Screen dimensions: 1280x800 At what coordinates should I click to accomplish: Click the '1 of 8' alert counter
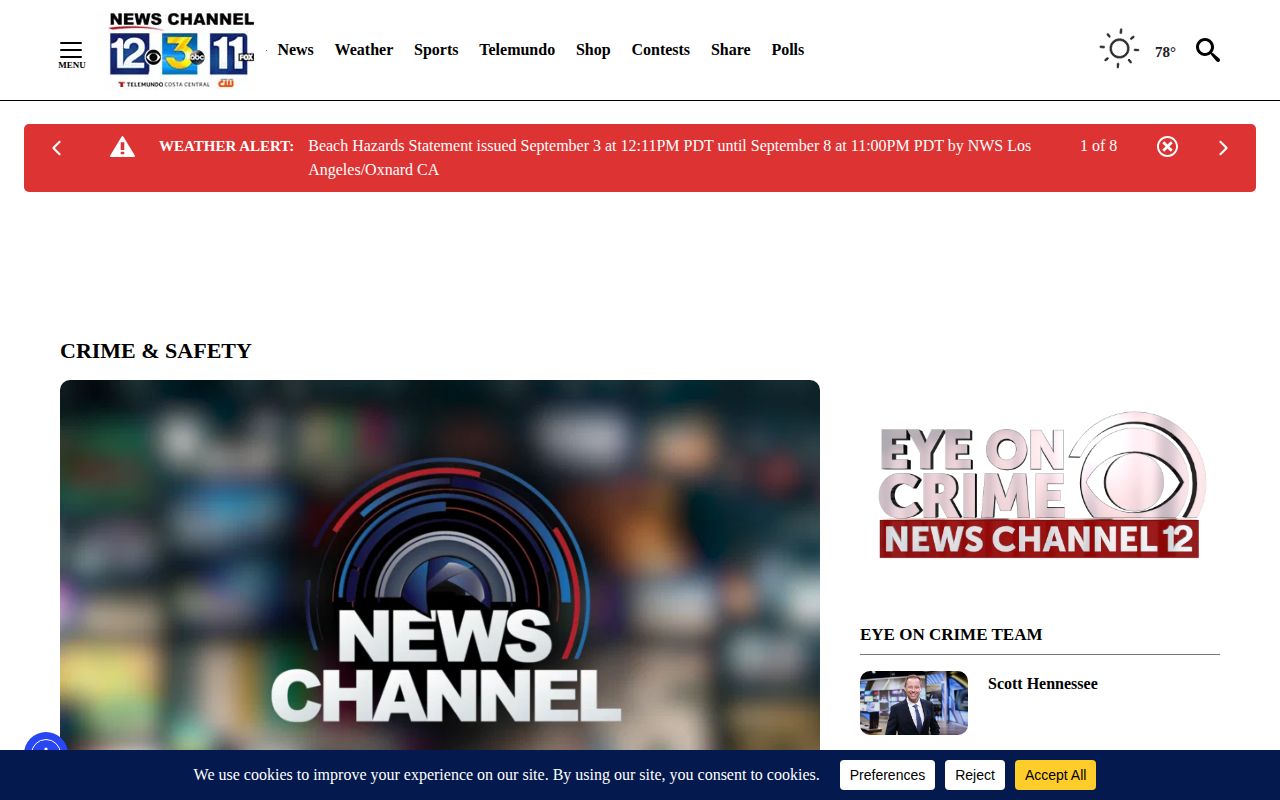1098,146
